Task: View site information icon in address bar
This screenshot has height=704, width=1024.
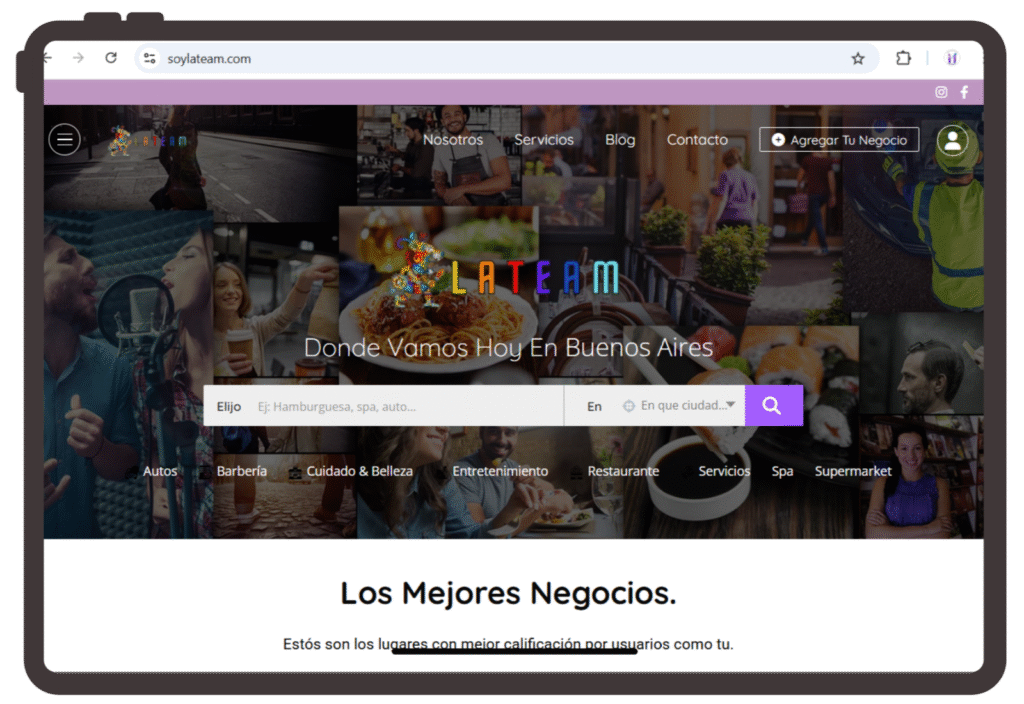Action: coord(150,59)
